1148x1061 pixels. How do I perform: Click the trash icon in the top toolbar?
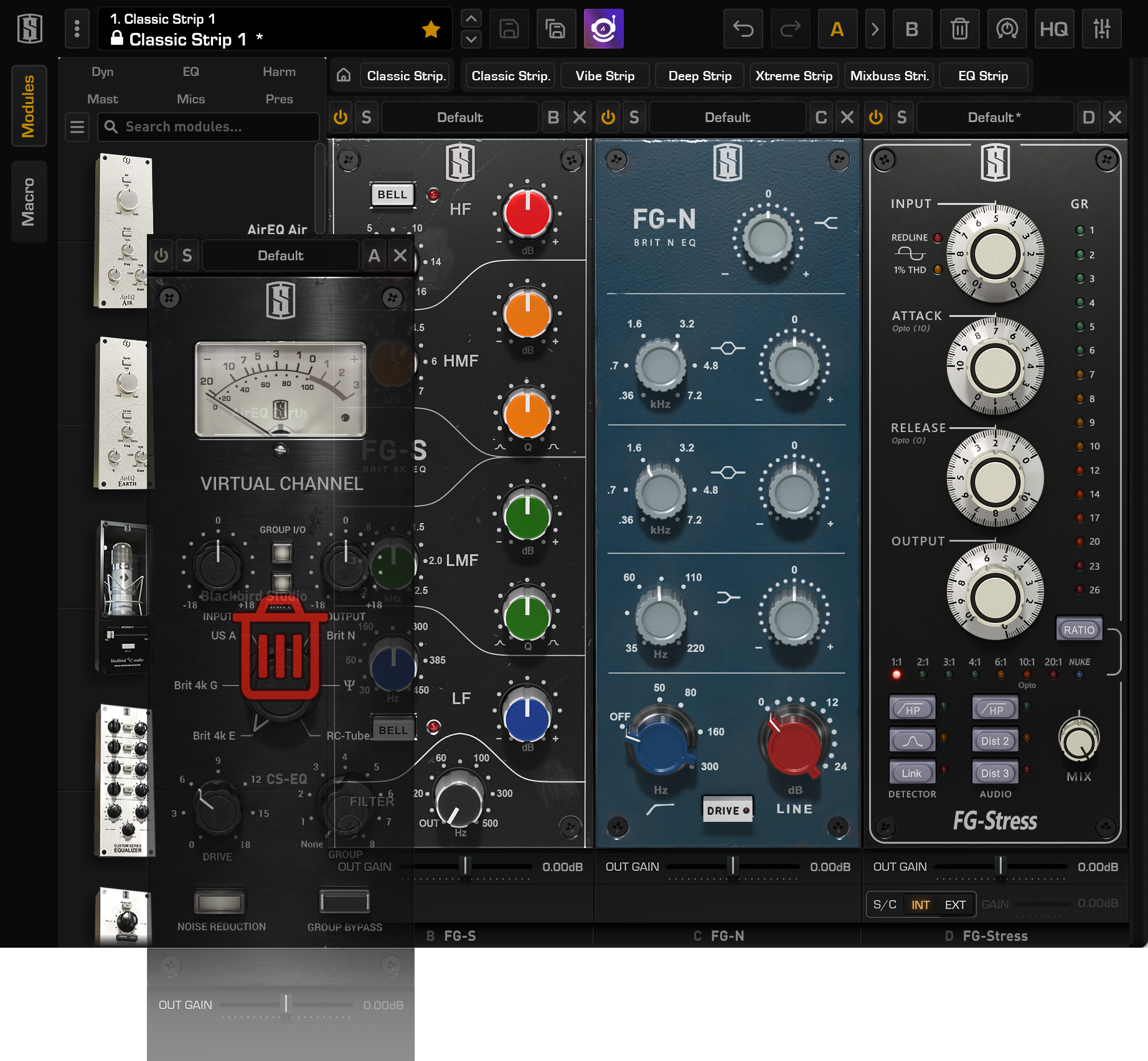coord(959,29)
